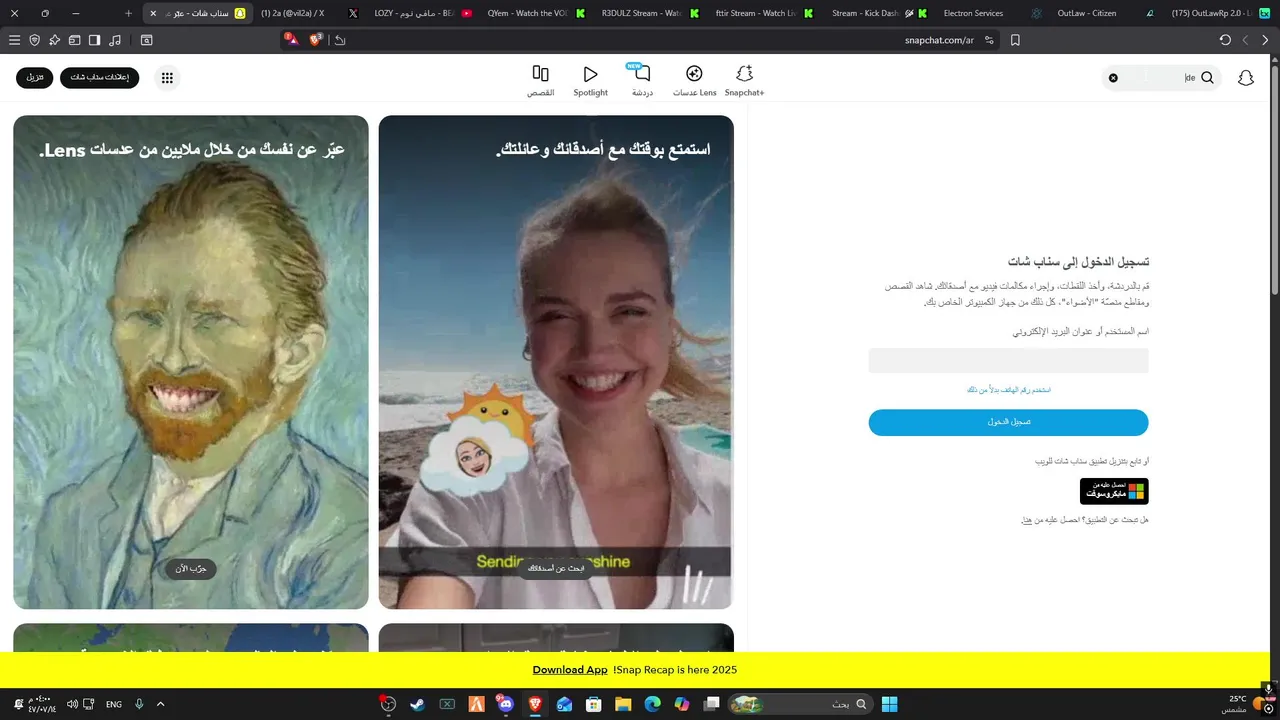Click the Microsoft Store download badge
Screen dimensions: 1280x720
click(1114, 491)
